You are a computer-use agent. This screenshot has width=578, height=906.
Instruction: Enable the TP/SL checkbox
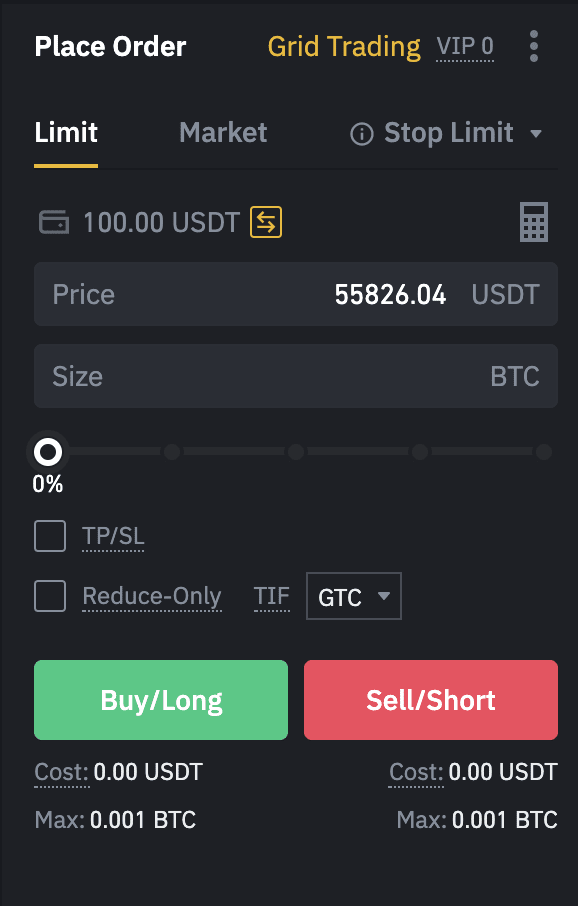click(x=50, y=536)
